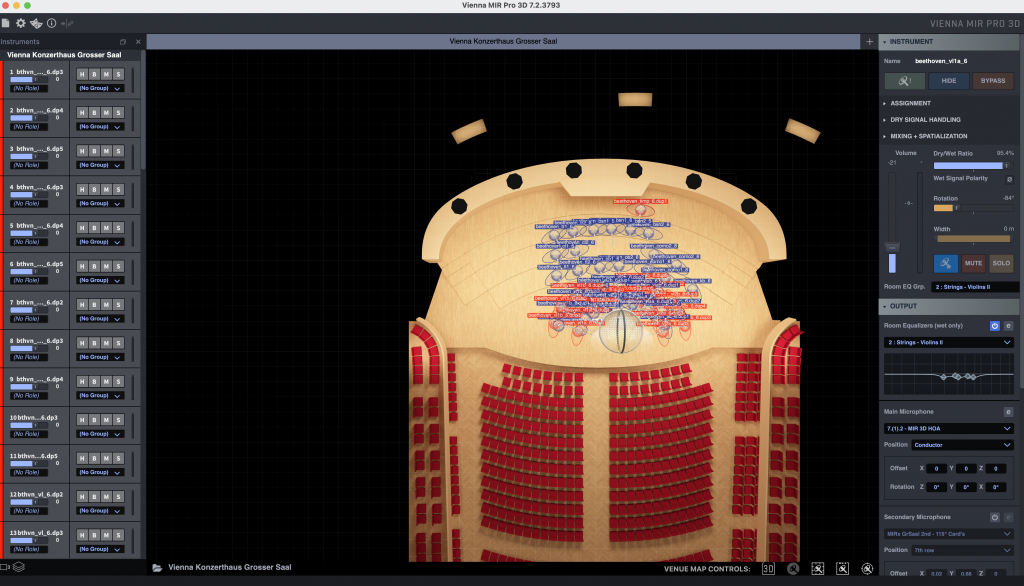Screen dimensions: 1024x586
Task: Undock the Instruments panel
Action: [x=123, y=42]
